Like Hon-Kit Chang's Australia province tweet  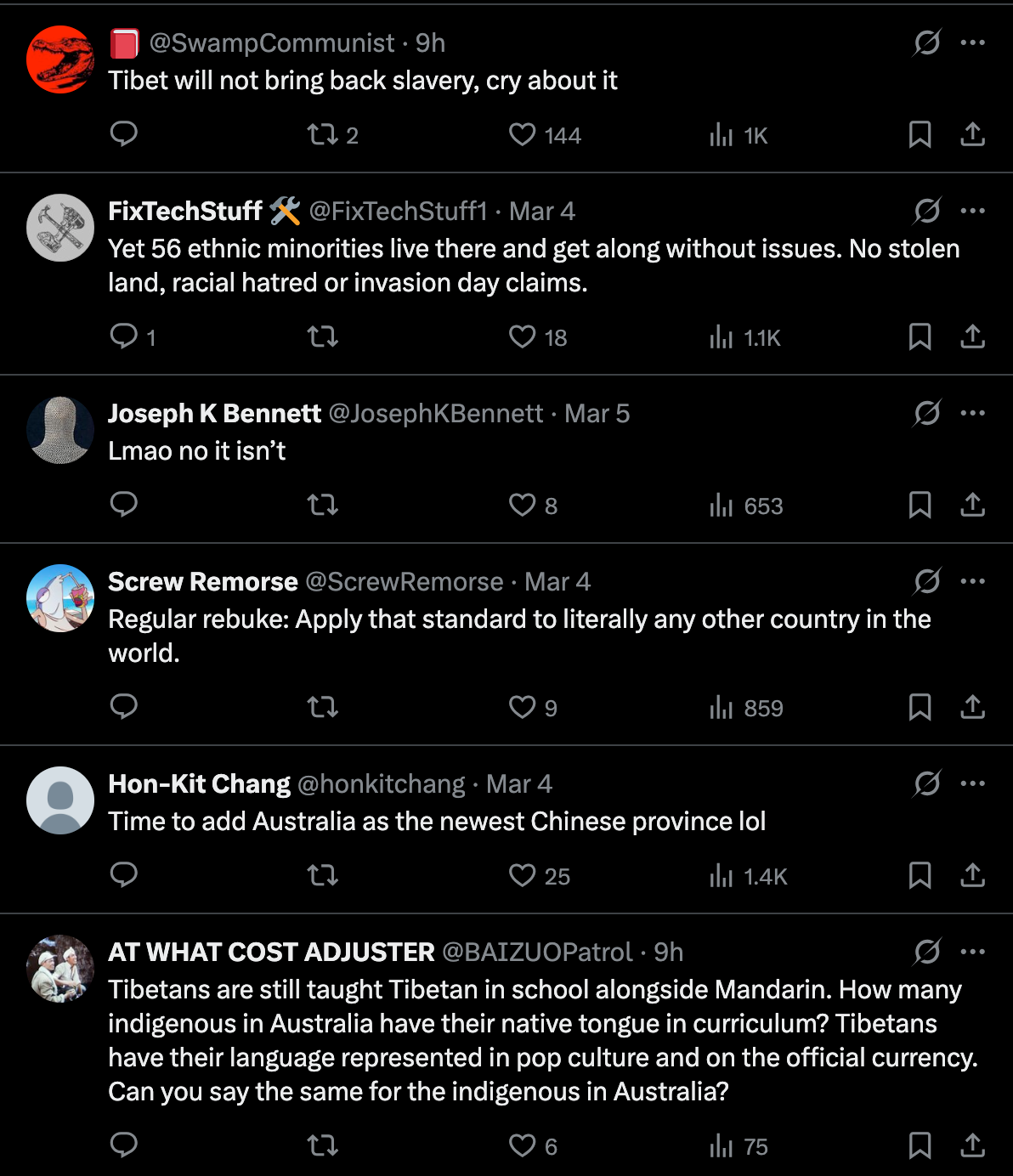tap(522, 875)
